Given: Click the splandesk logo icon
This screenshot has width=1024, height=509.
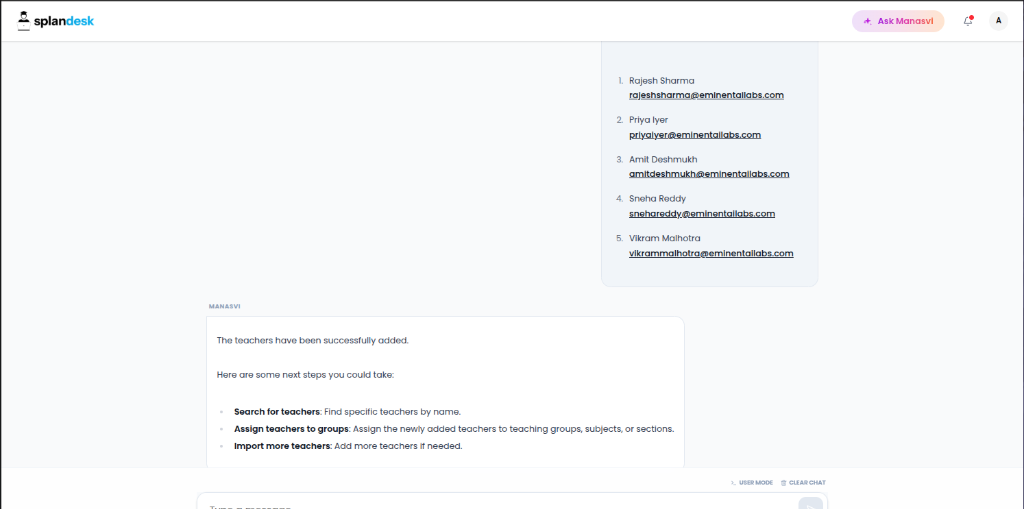Looking at the screenshot, I should pos(24,21).
